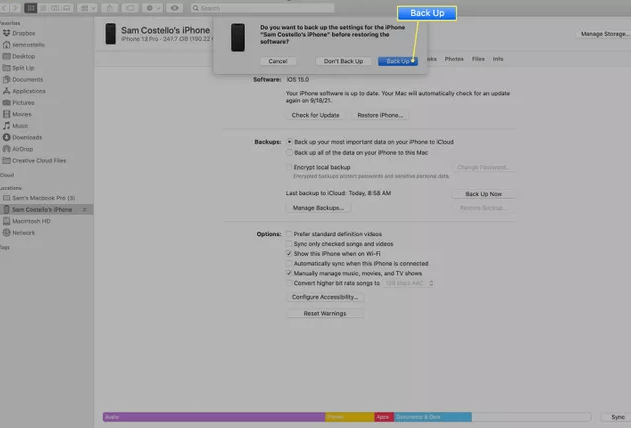The image size is (631, 428).
Task: Click the Sync button
Action: pos(618,417)
